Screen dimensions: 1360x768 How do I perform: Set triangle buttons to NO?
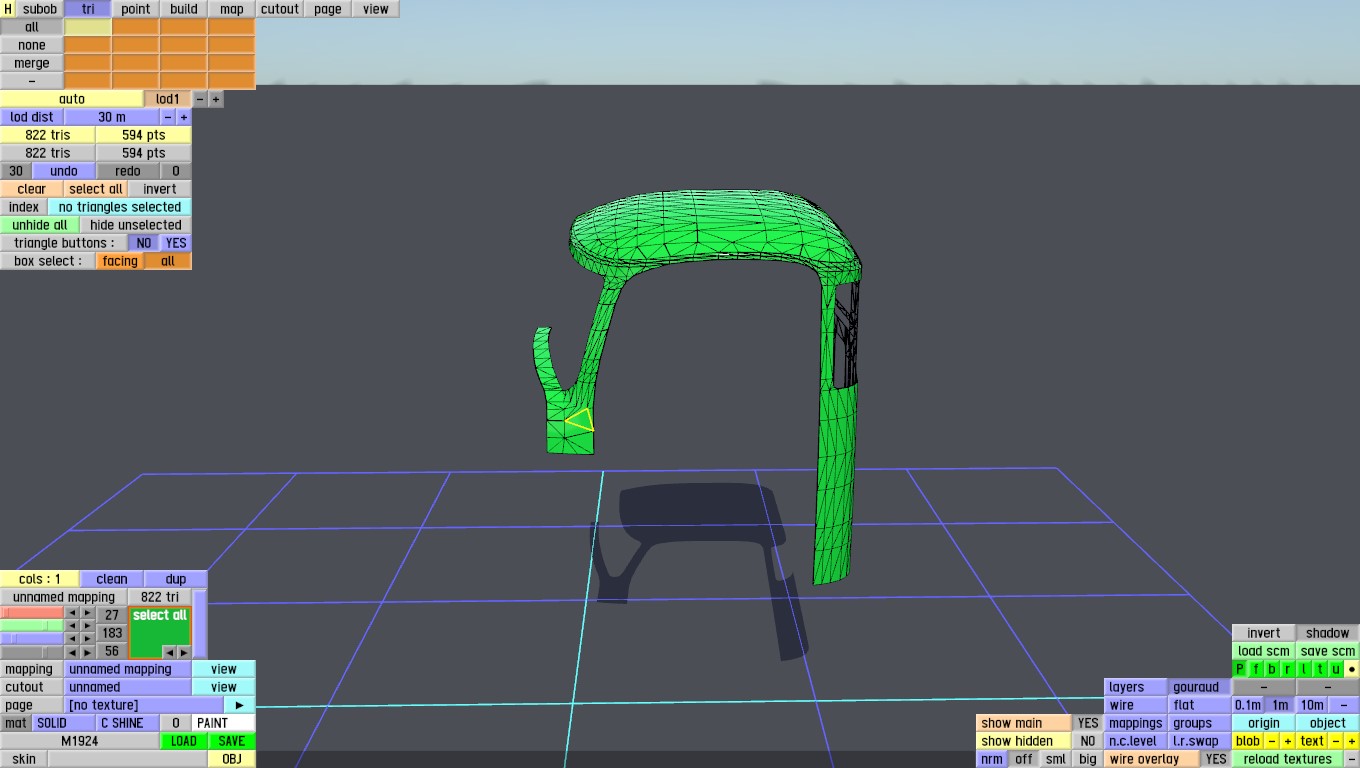144,243
